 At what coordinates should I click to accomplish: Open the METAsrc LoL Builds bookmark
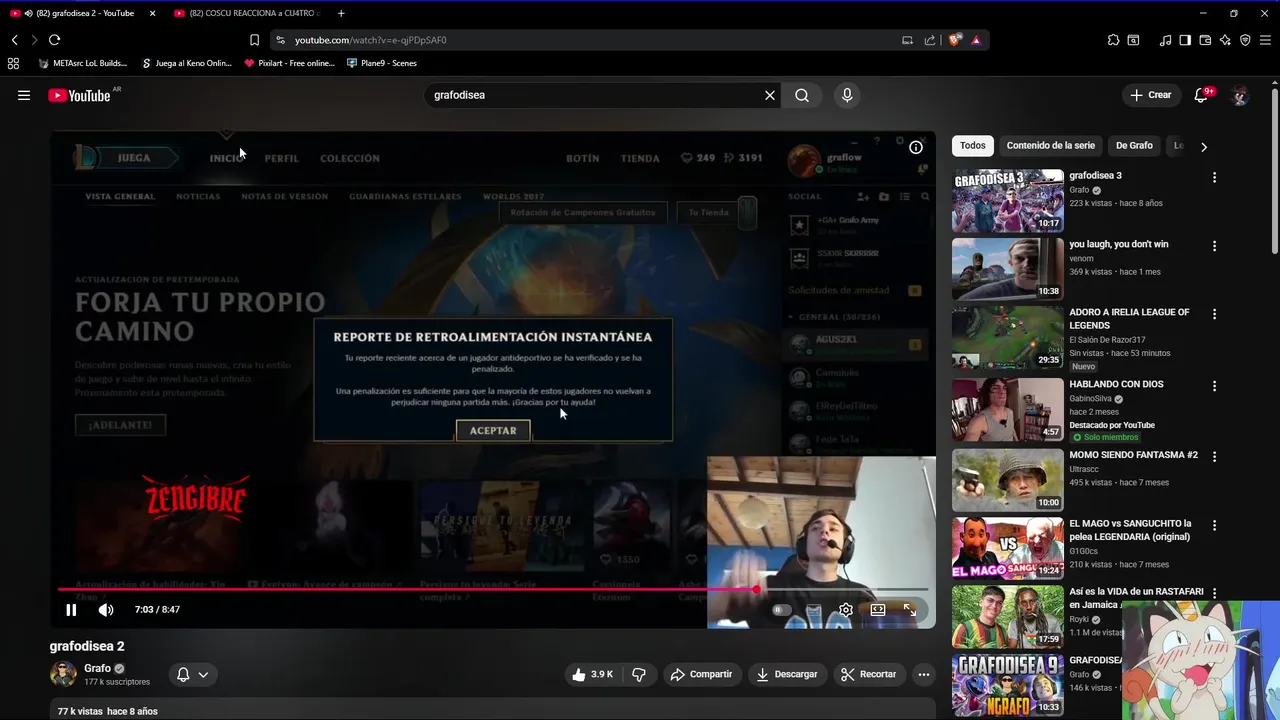83,63
